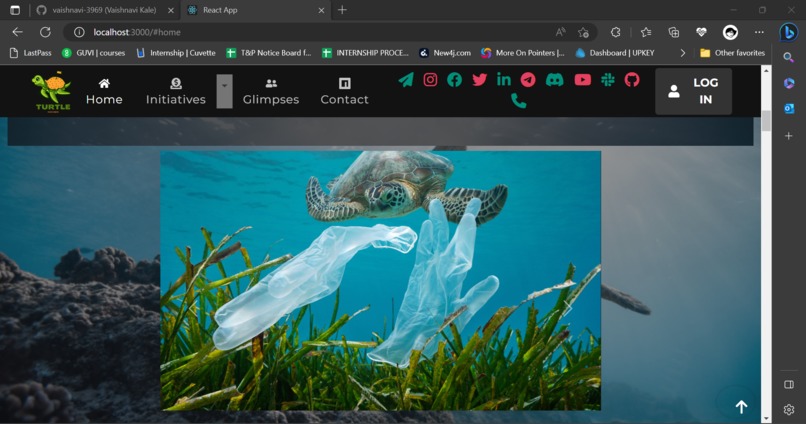The height and width of the screenshot is (424, 806).
Task: Close the React App tab
Action: (321, 10)
